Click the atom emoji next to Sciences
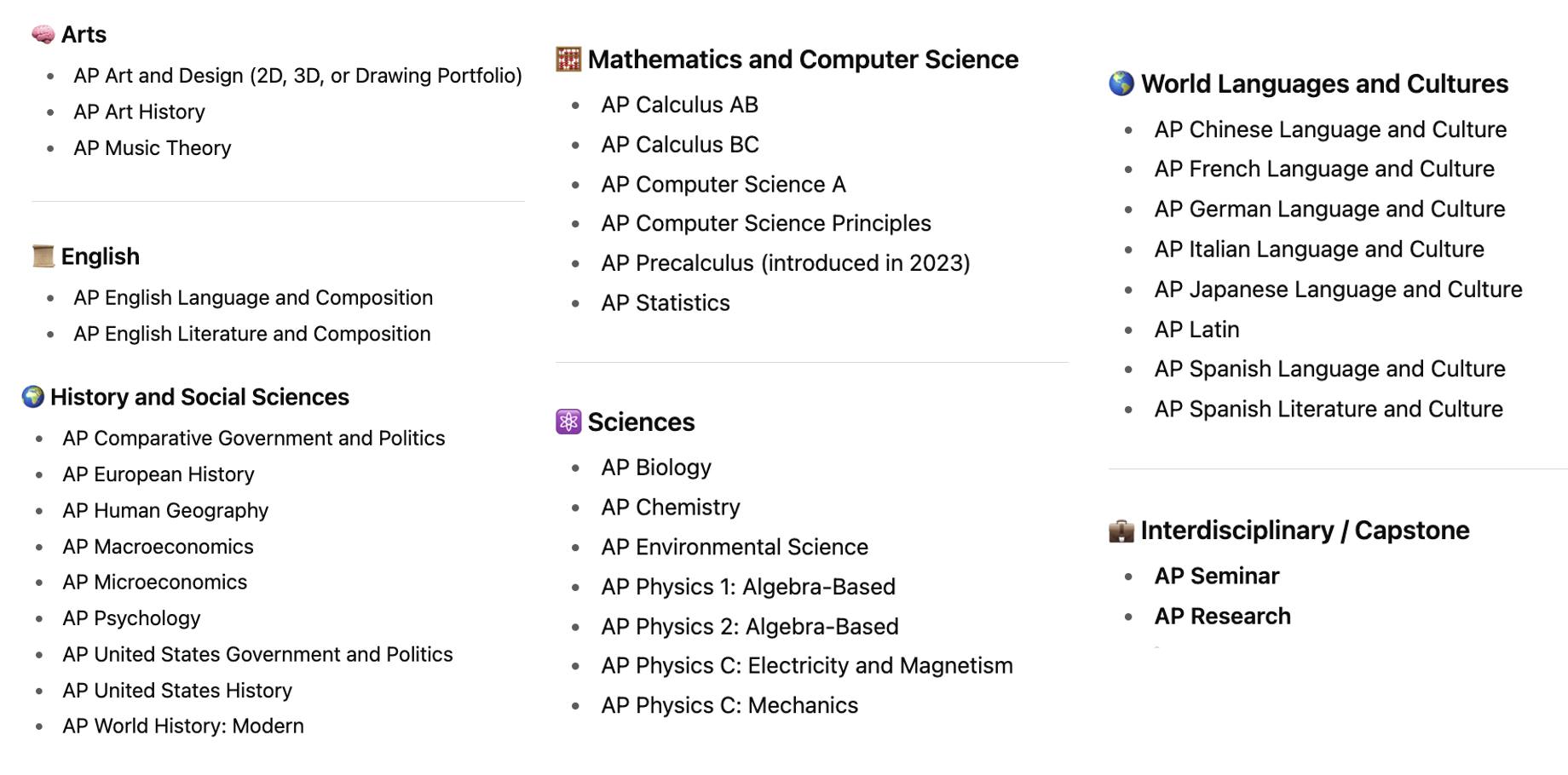 (x=568, y=422)
